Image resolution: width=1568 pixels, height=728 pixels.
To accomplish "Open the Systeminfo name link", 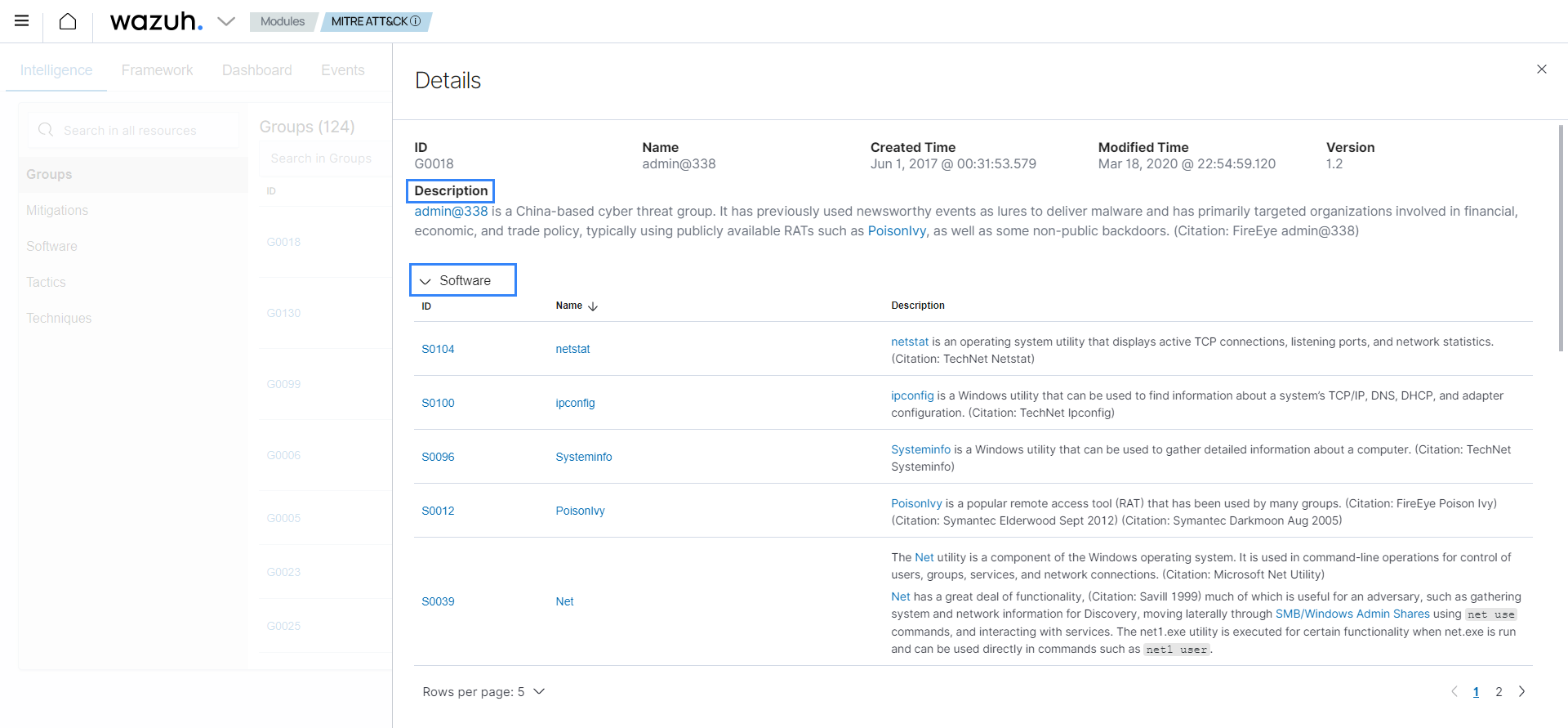I will 584,457.
